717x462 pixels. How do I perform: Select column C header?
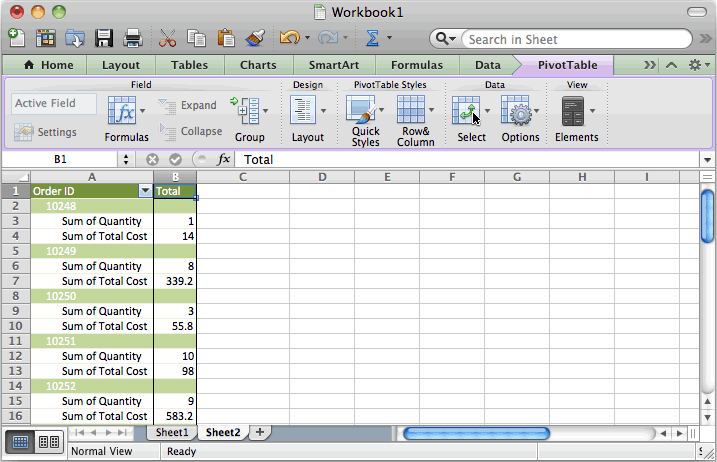pos(243,177)
